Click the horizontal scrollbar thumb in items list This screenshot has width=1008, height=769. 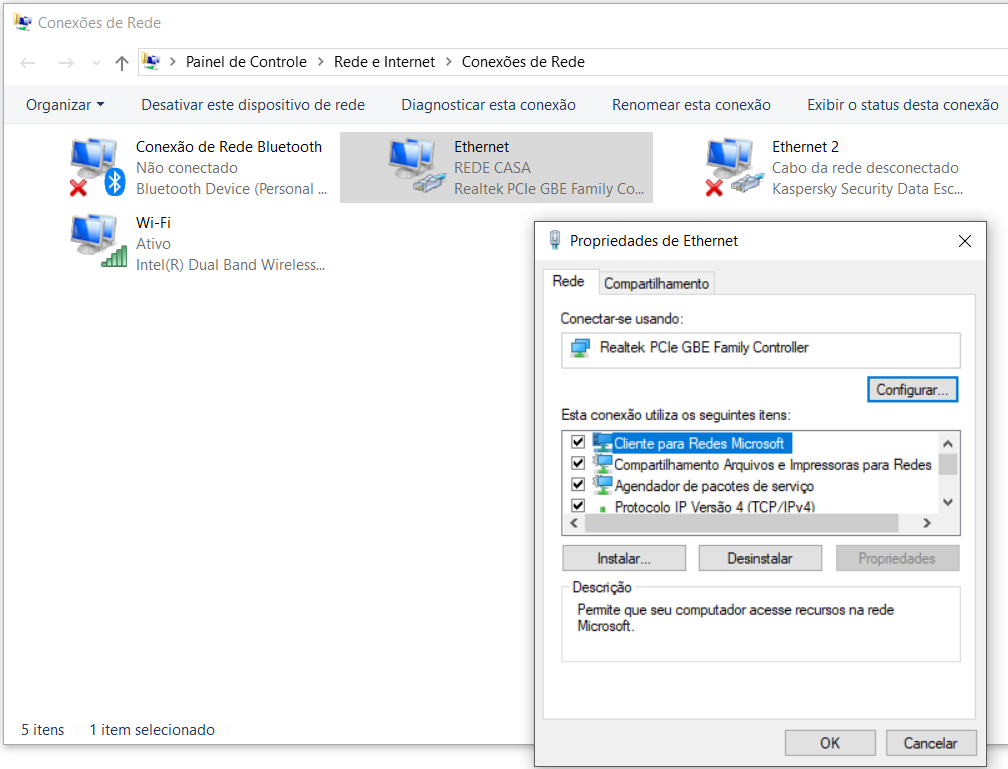click(x=741, y=523)
